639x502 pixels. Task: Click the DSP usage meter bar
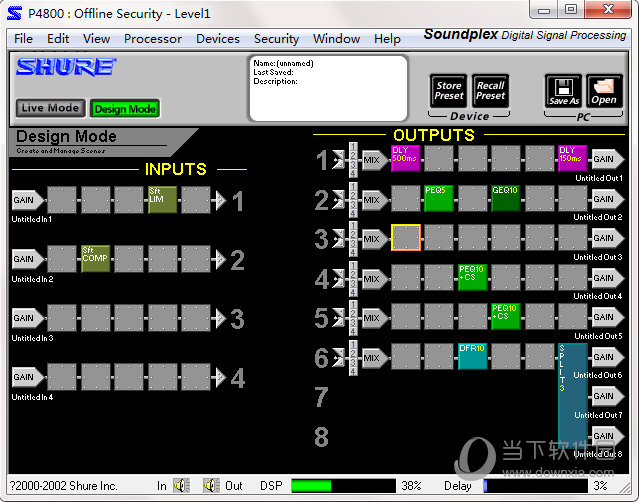[344, 486]
